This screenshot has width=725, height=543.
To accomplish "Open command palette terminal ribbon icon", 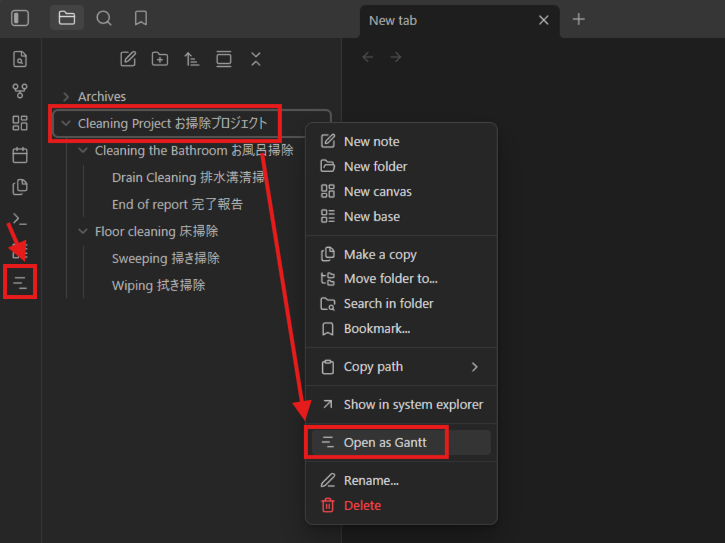I will pos(20,219).
